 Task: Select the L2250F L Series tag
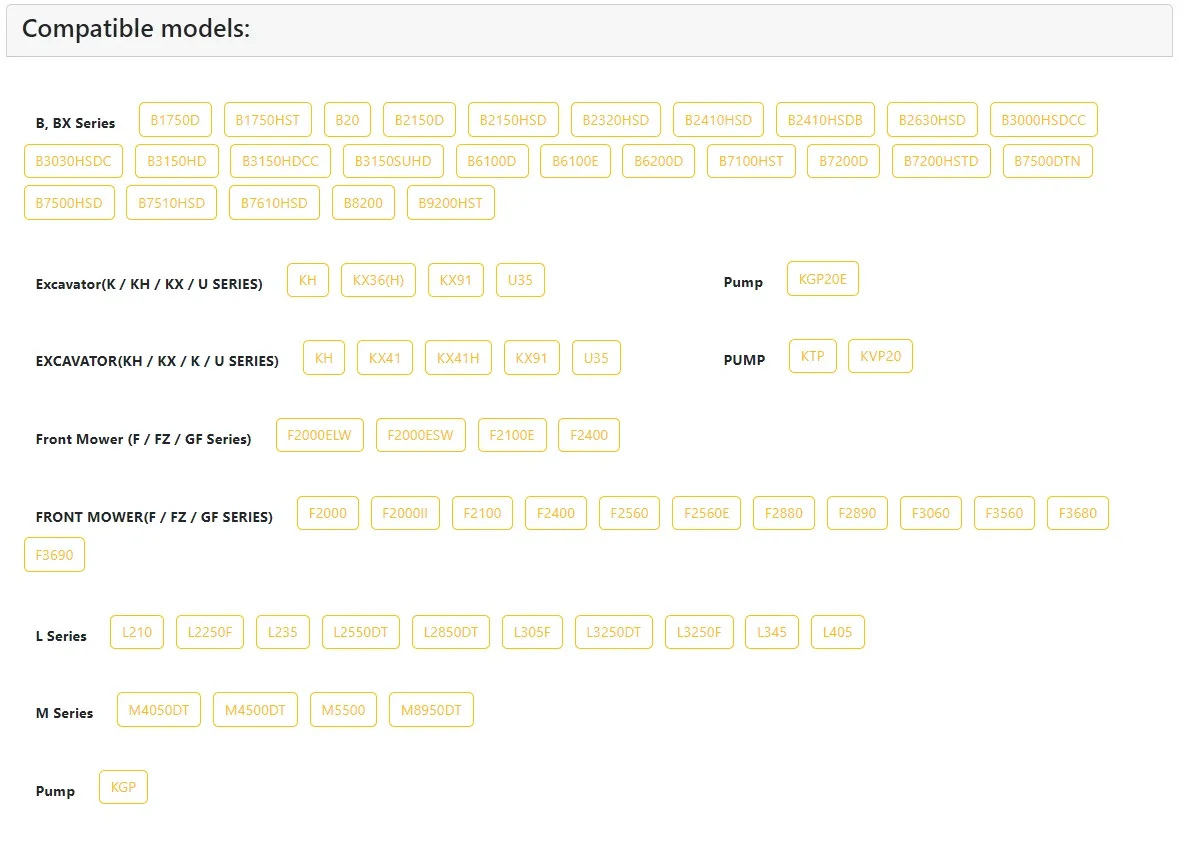[x=210, y=632]
